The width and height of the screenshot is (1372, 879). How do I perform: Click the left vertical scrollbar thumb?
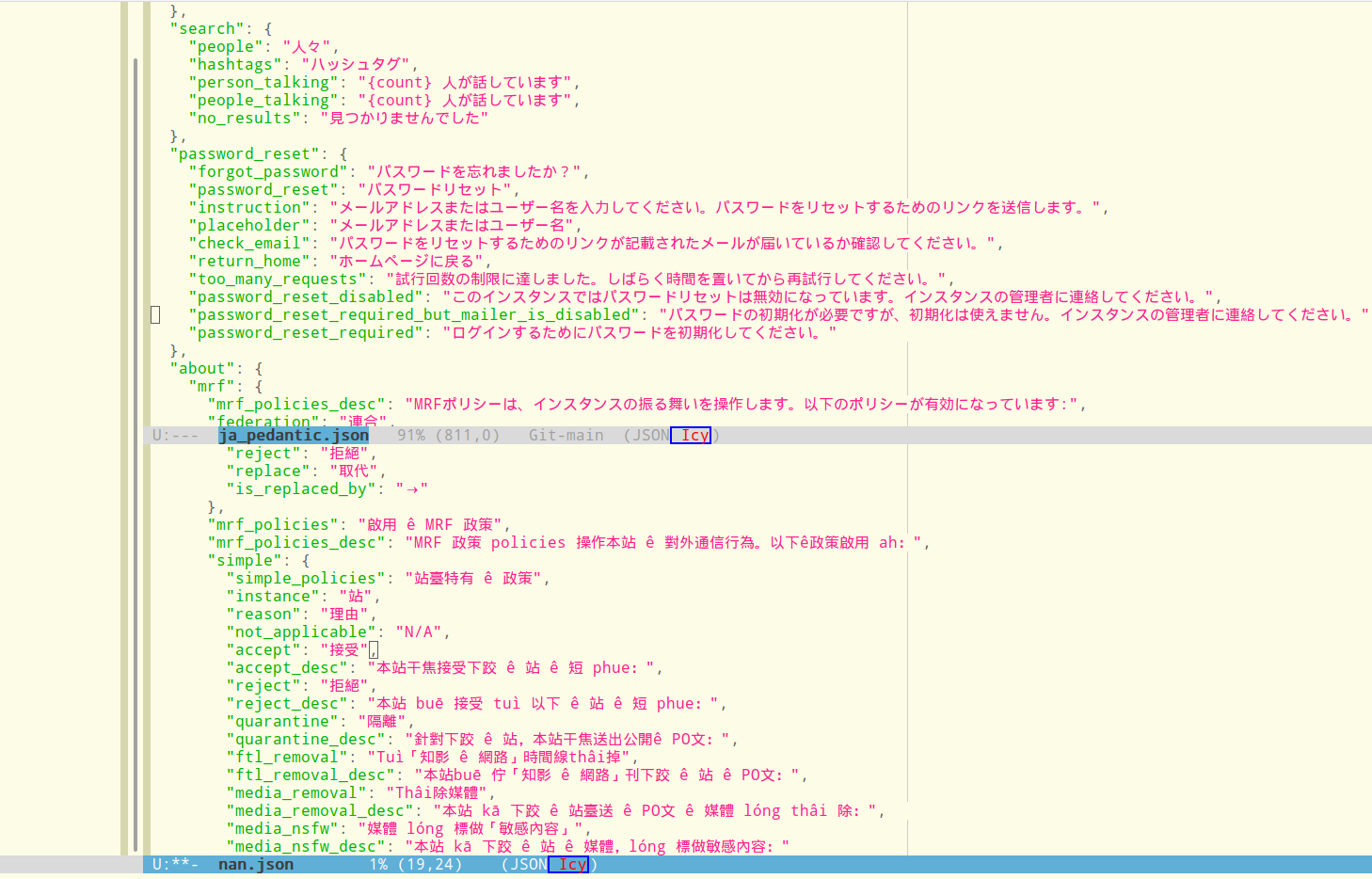(136, 452)
